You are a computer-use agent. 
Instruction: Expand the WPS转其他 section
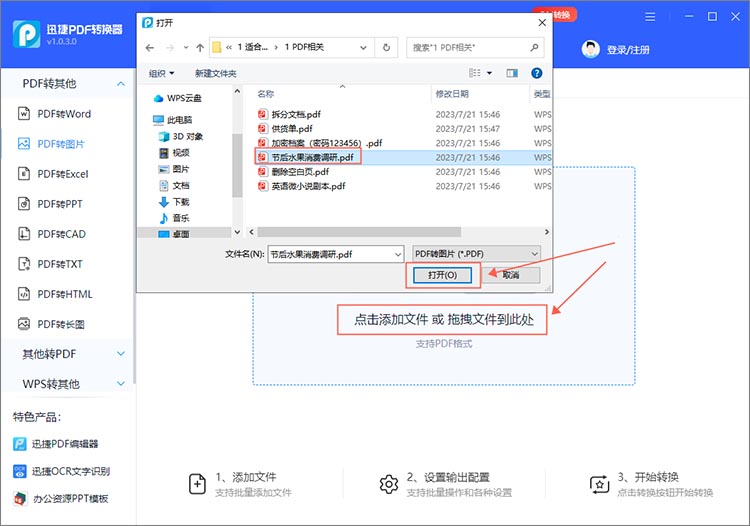tap(121, 384)
